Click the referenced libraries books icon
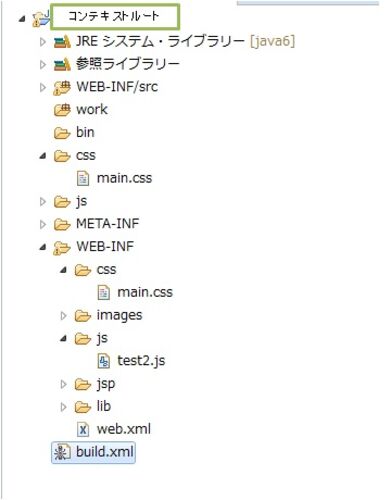The height and width of the screenshot is (500, 391). pos(62,64)
